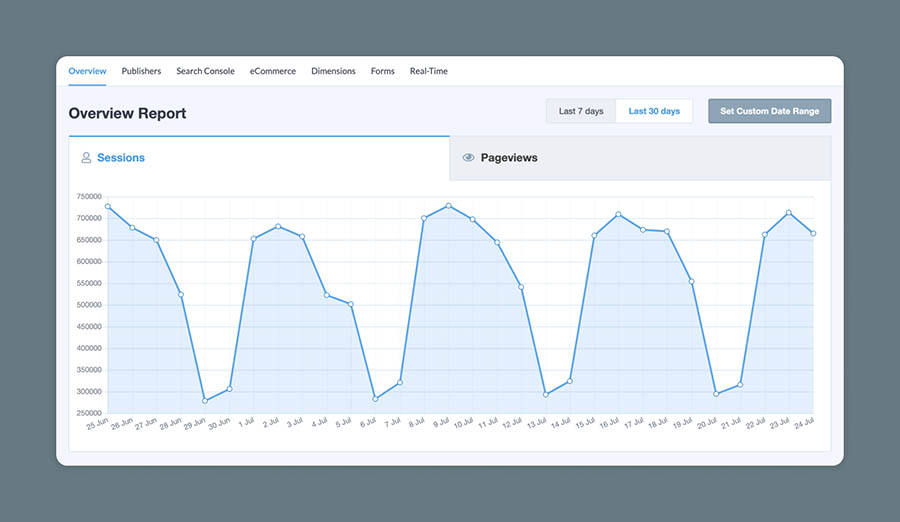Open the Overview tab
Viewport: 900px width, 522px height.
[x=88, y=71]
